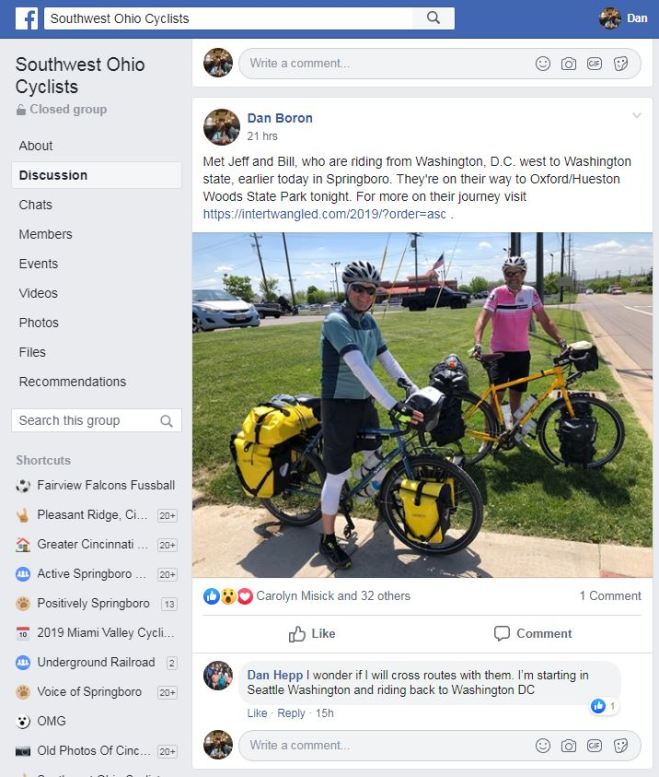Screen dimensions: 659x777
Task: Open the intertwangled.com link in post
Action: coord(324,214)
